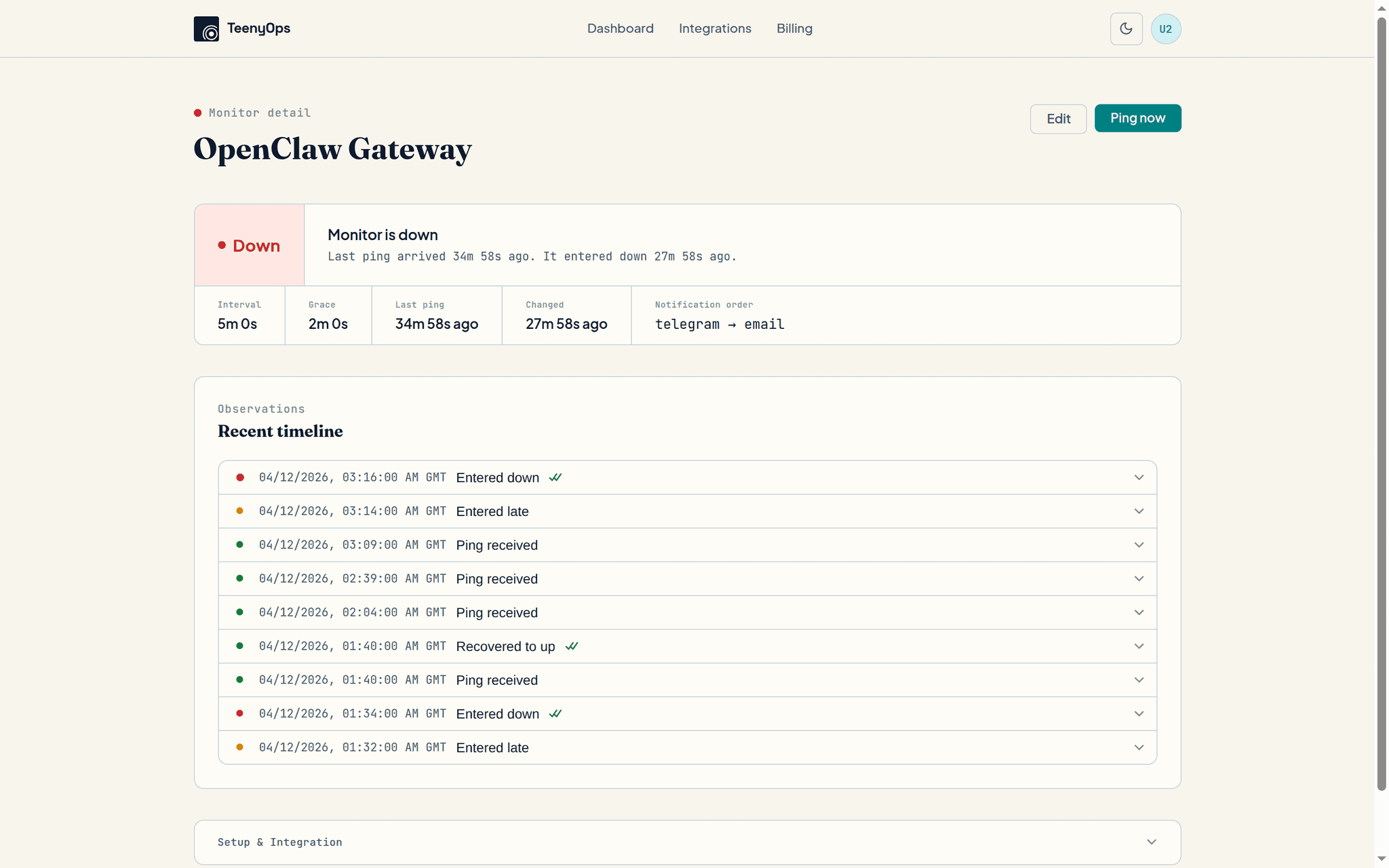The height and width of the screenshot is (868, 1389).
Task: Click the Monitor is down heading
Action: tap(383, 235)
